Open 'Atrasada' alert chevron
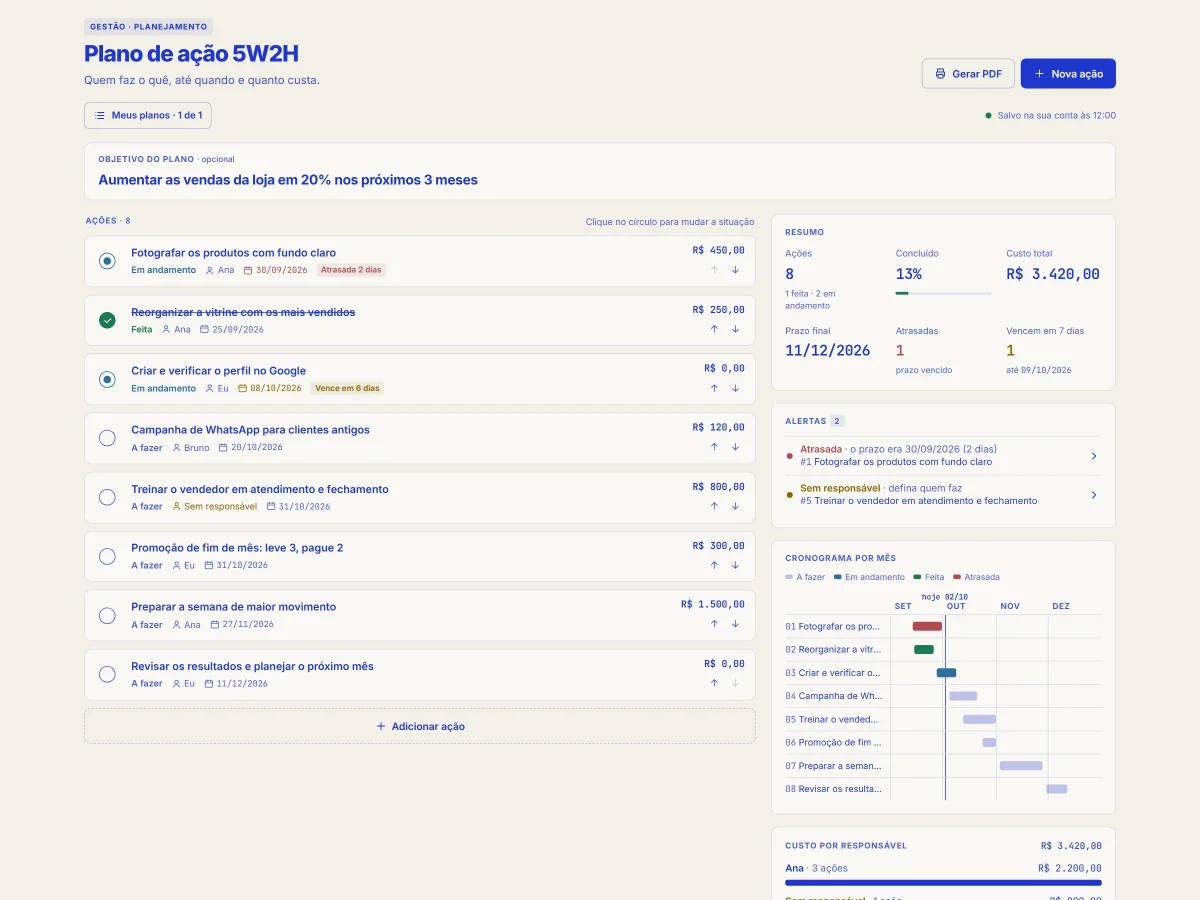 click(1094, 456)
